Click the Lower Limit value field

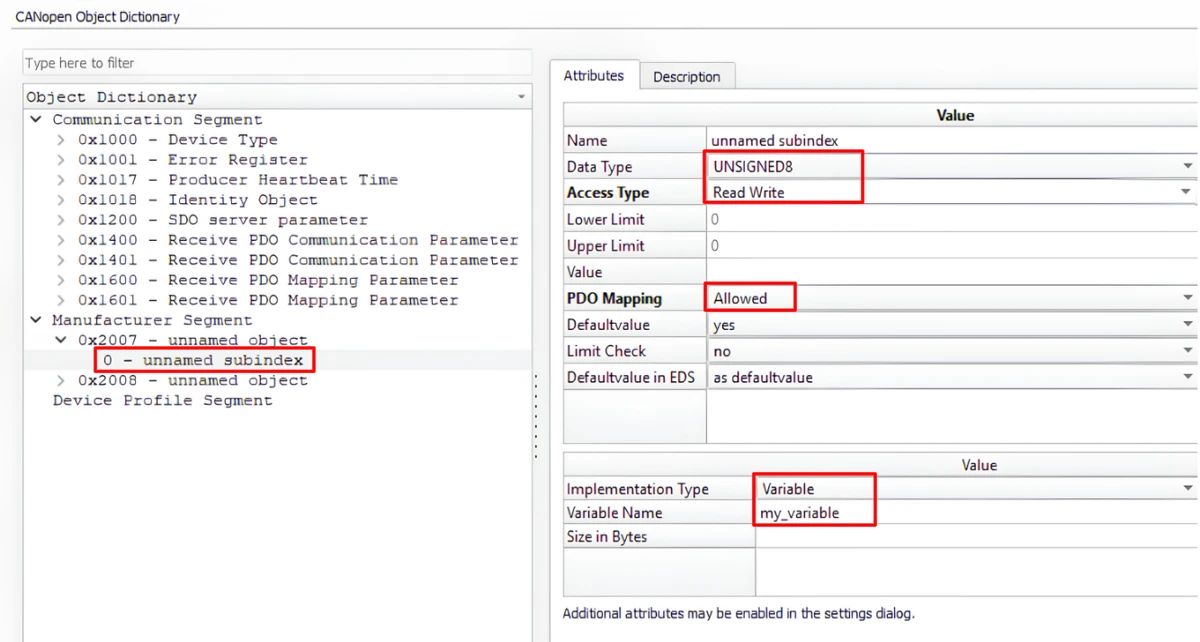coord(953,219)
